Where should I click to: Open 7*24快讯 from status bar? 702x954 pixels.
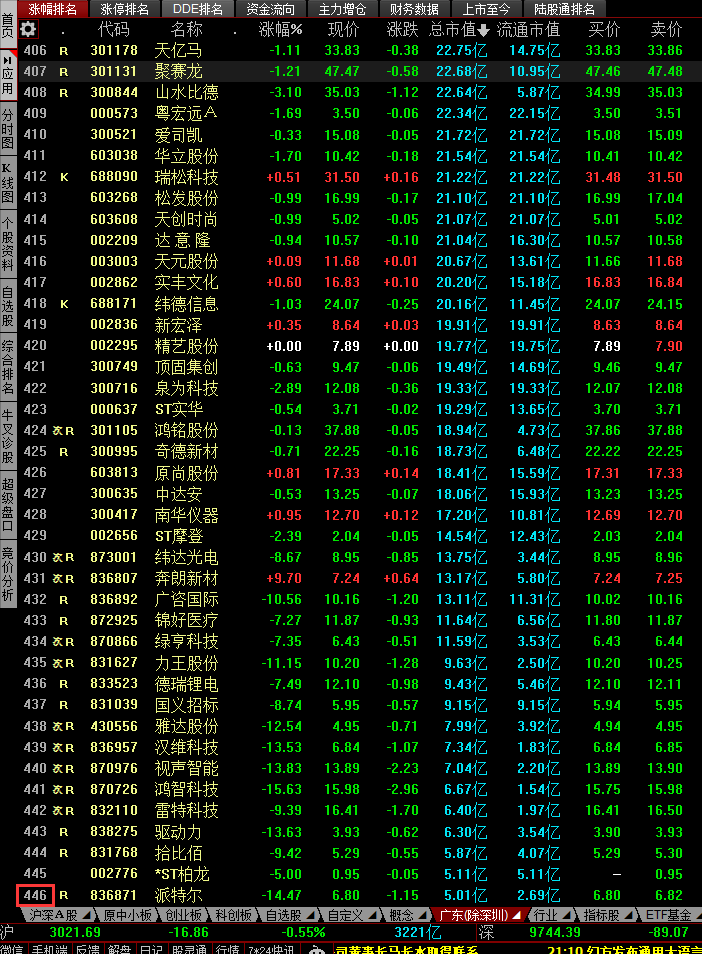pyautogui.click(x=271, y=949)
